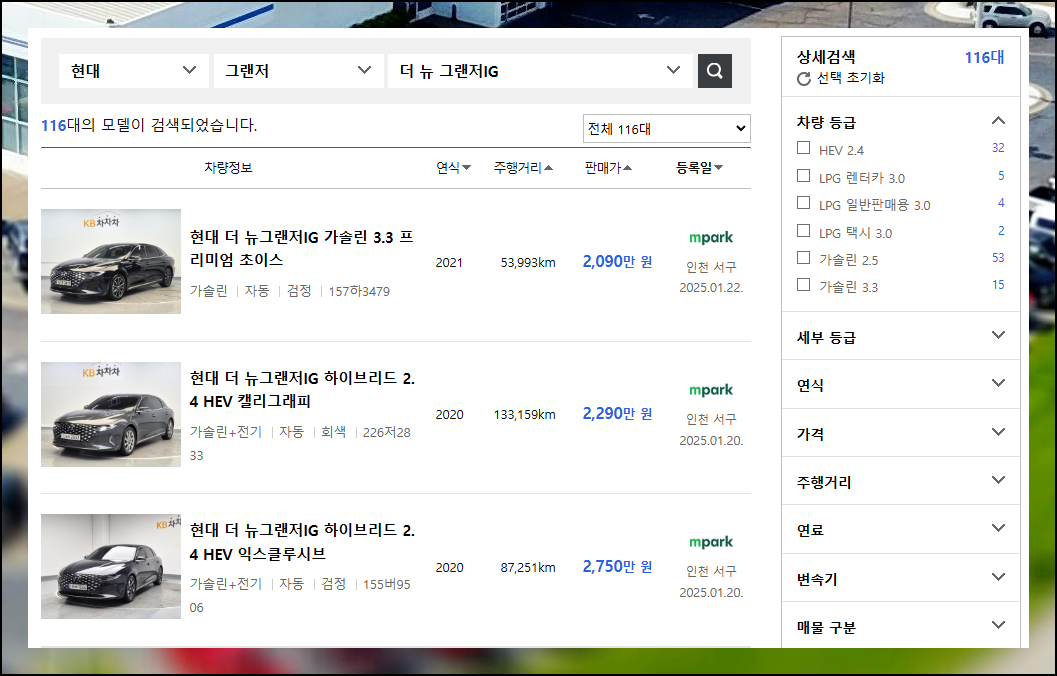Check the LPG 일반판매용 3.0 checkbox
Image resolution: width=1057 pixels, height=676 pixels.
click(x=804, y=203)
